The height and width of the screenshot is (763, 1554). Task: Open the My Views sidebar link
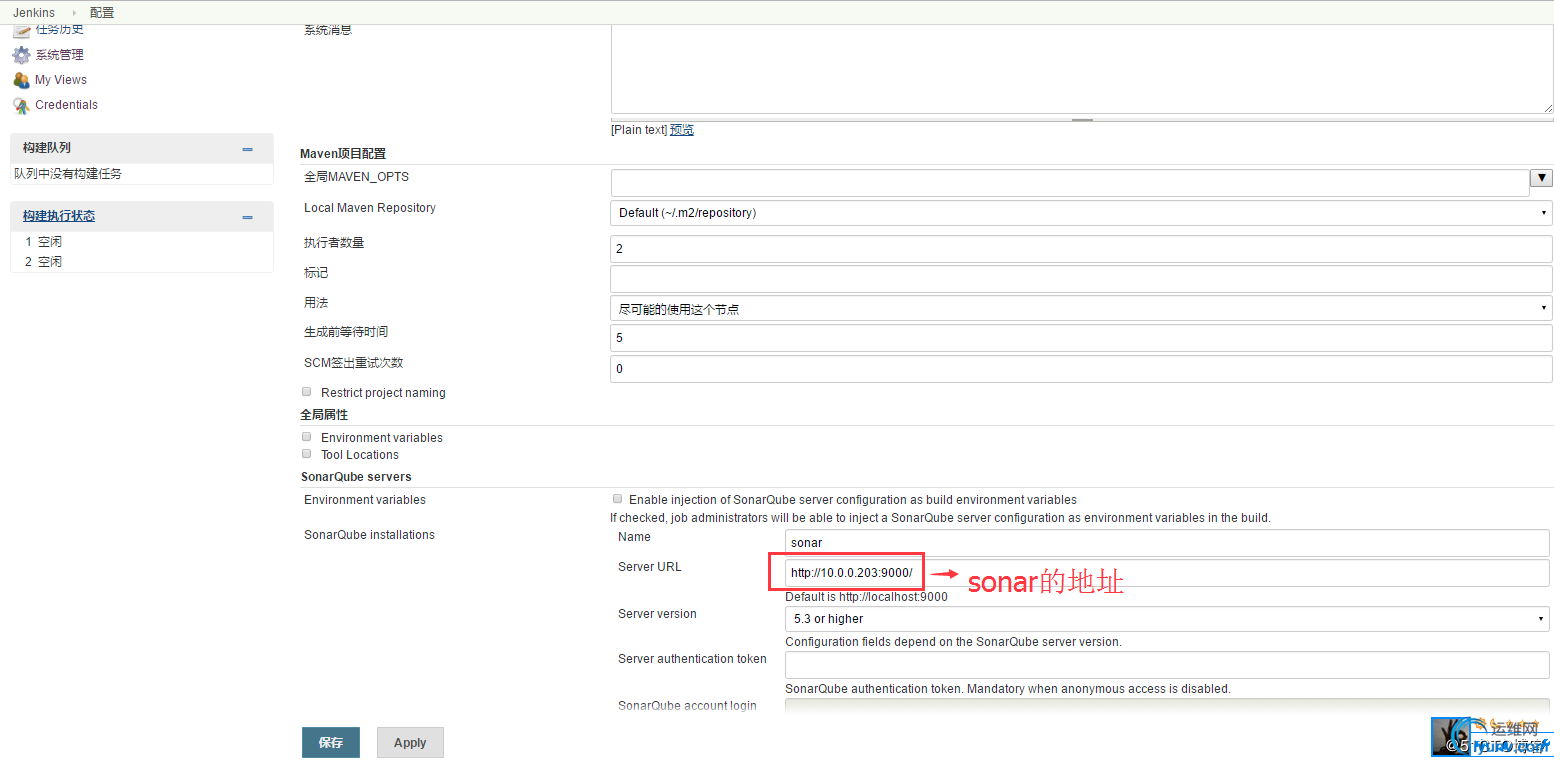[61, 80]
